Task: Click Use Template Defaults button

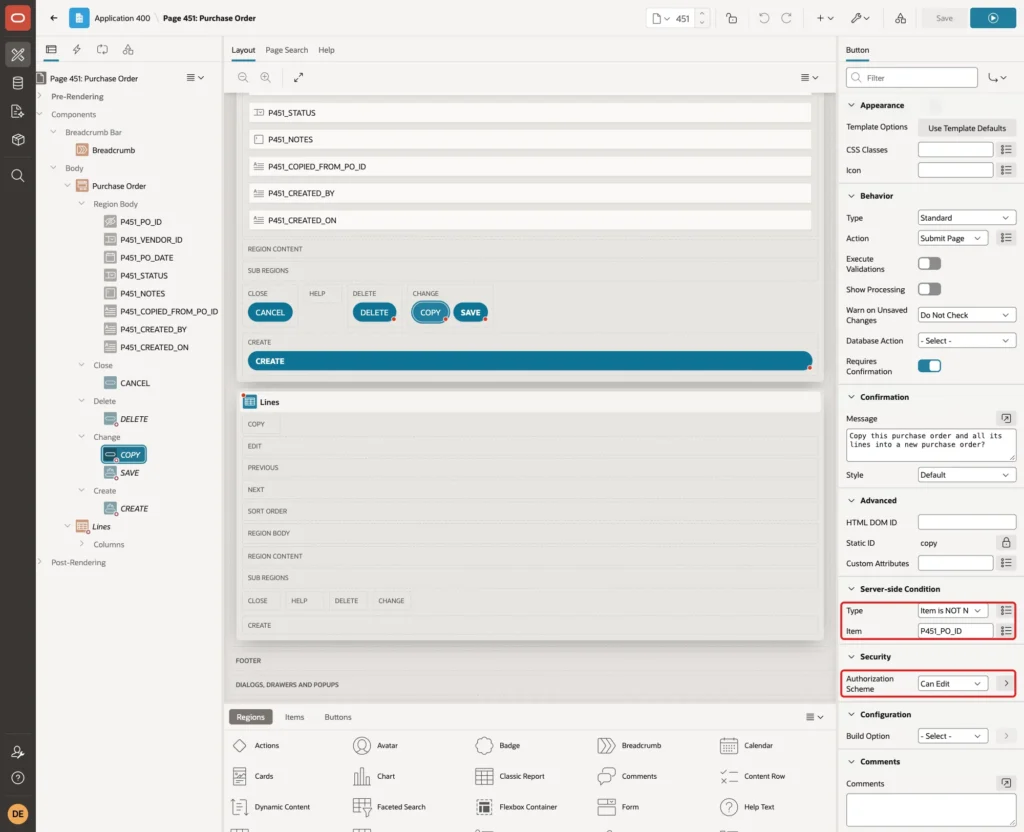Action: (967, 128)
